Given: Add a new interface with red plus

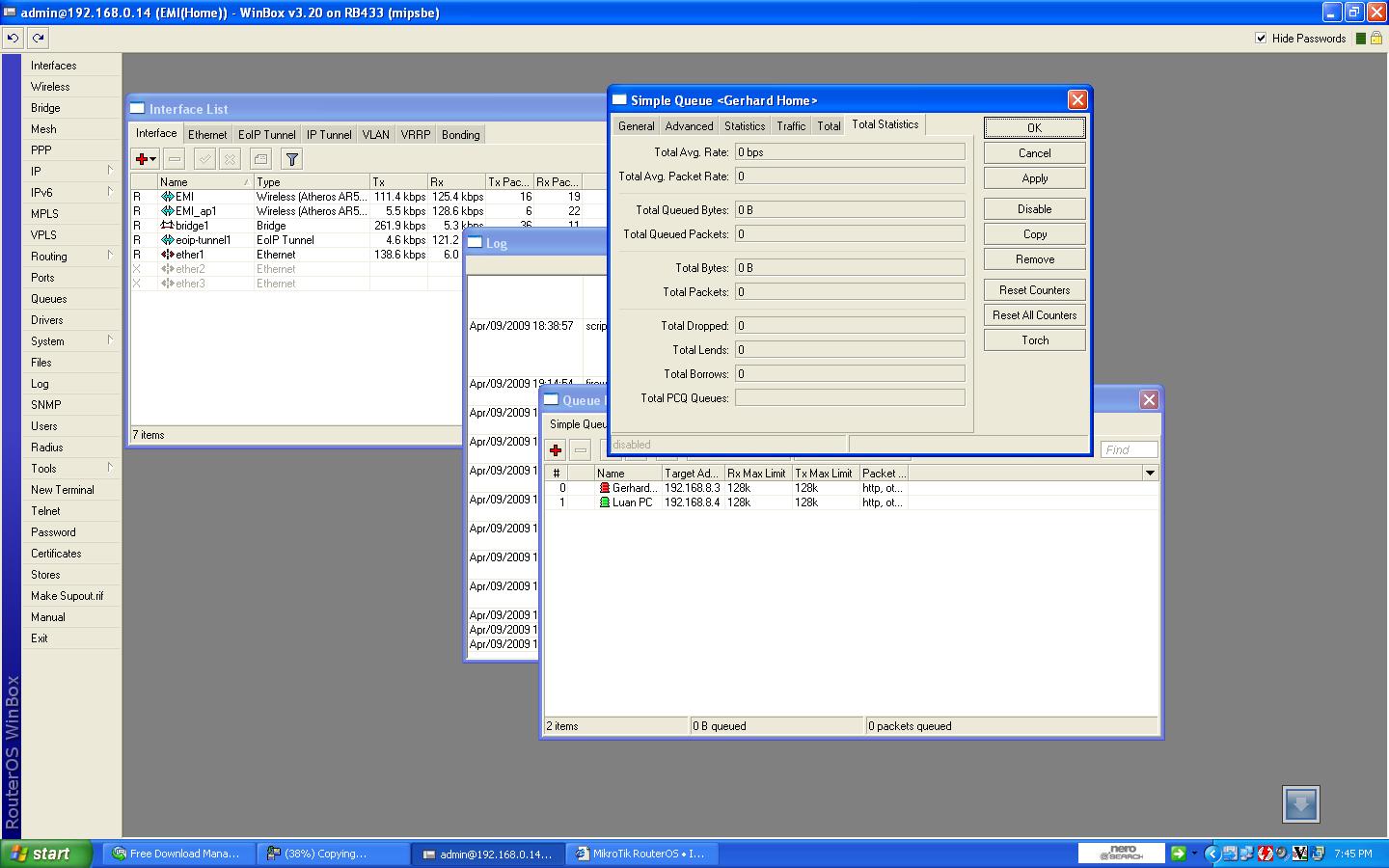Looking at the screenshot, I should coord(145,159).
